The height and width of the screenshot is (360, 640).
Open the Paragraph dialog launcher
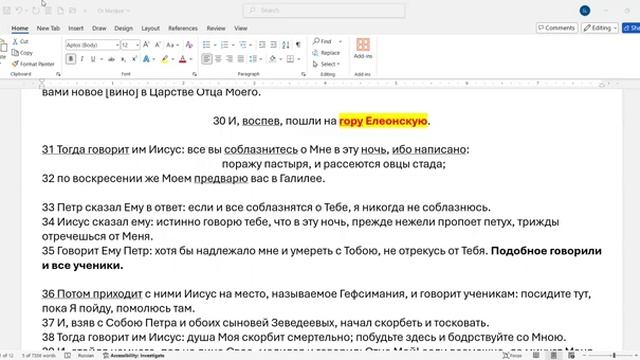click(x=303, y=74)
